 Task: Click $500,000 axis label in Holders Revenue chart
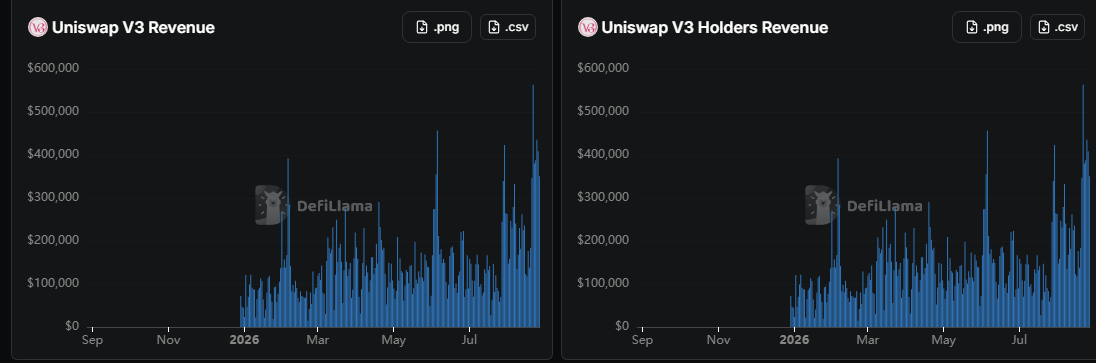[x=603, y=111]
